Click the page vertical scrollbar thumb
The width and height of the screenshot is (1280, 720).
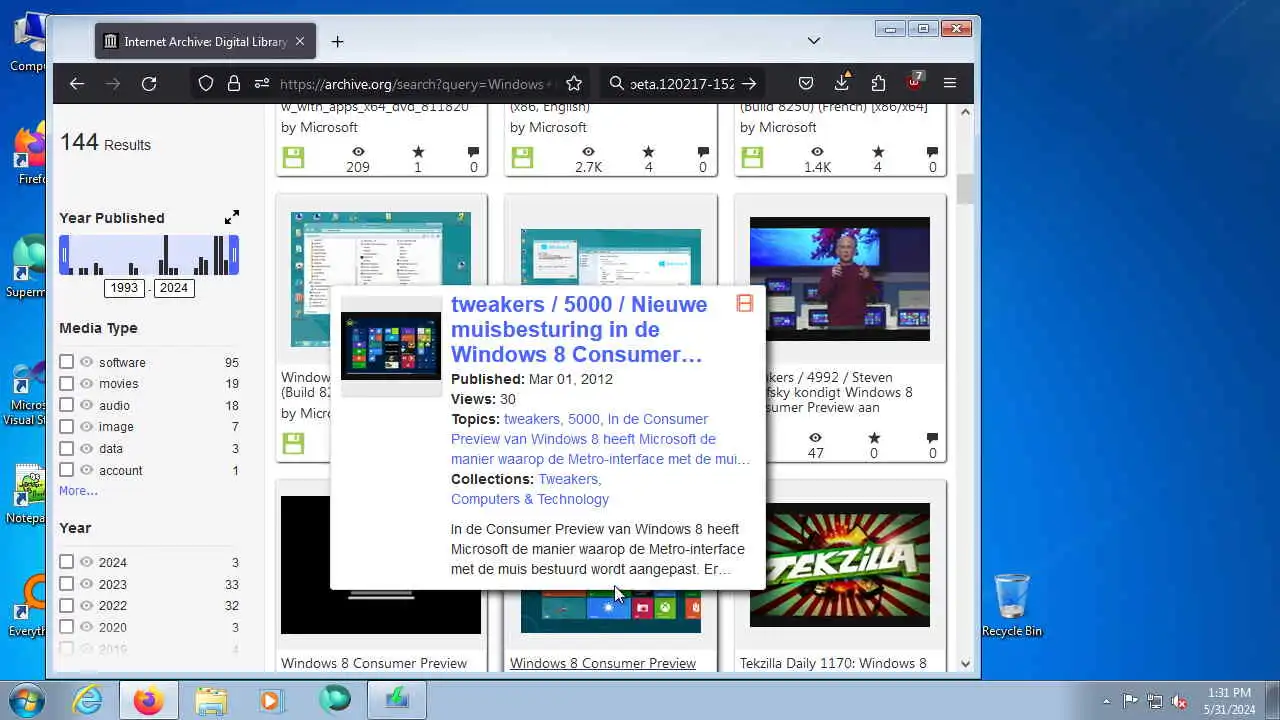pyautogui.click(x=965, y=188)
